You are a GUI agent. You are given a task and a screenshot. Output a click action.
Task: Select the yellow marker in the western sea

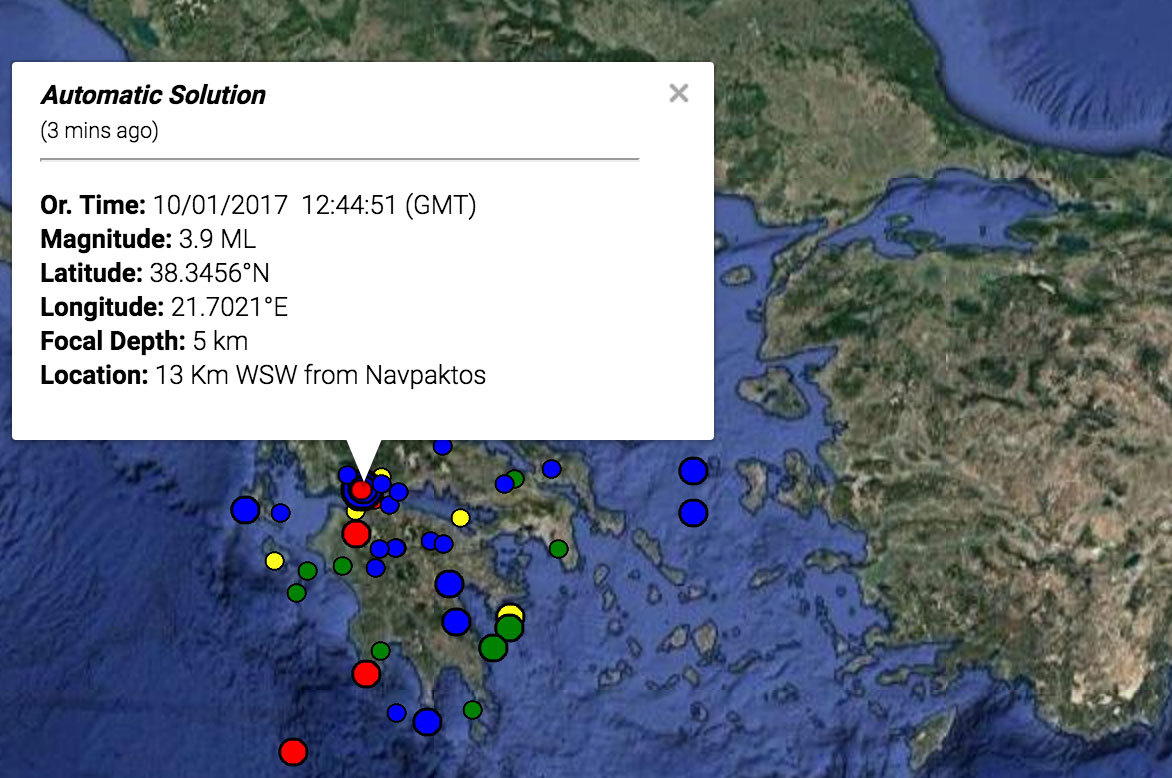274,561
